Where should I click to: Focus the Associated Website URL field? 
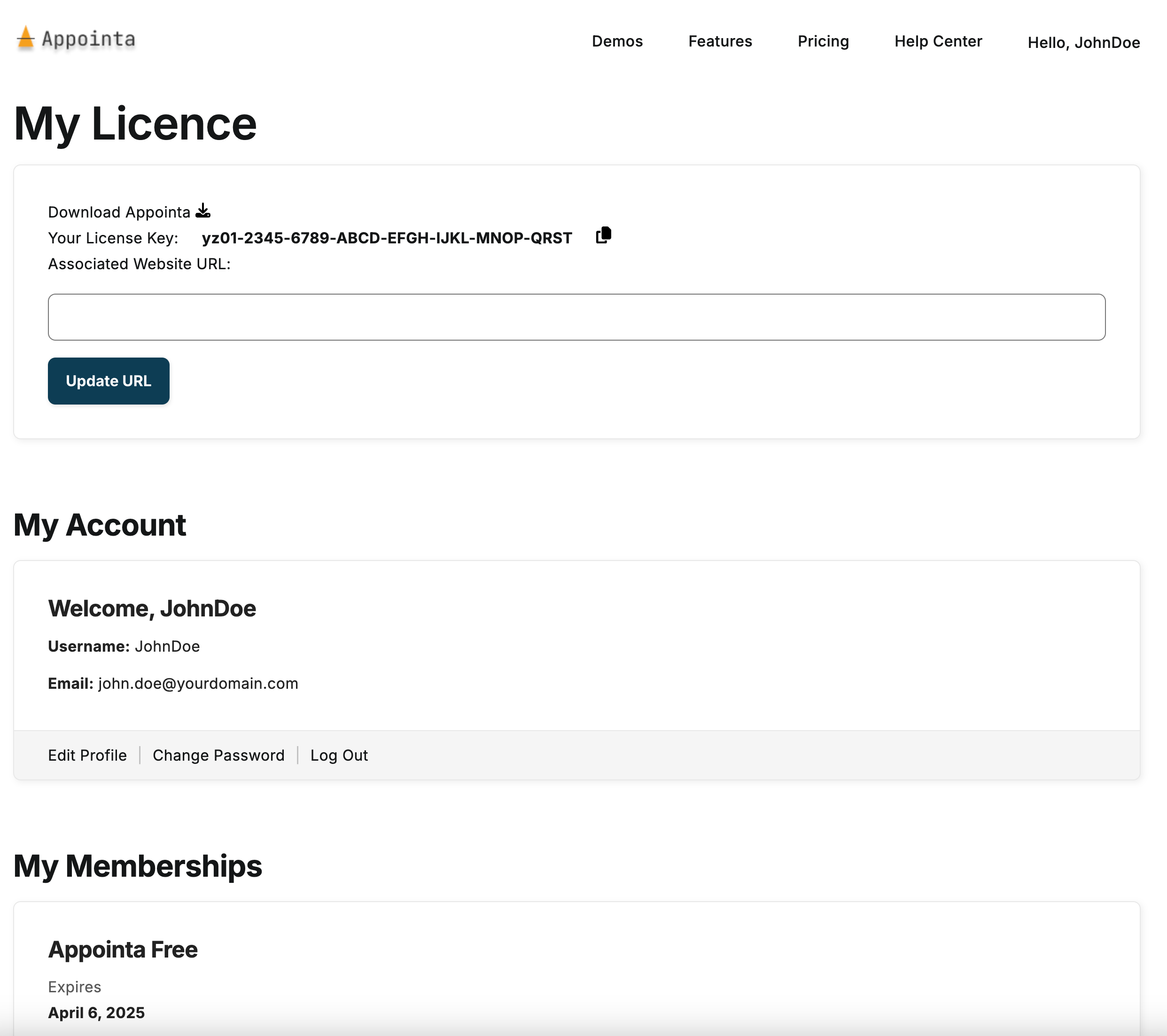(576, 318)
